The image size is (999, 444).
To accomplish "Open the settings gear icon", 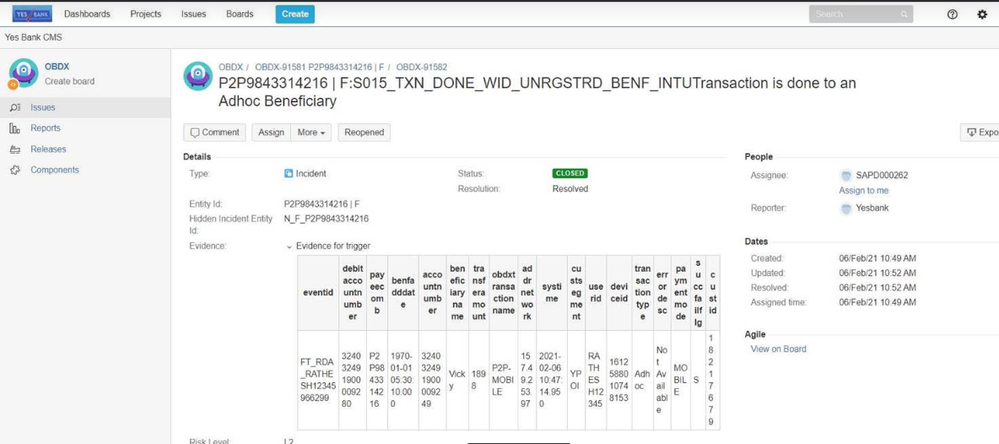I will pos(982,14).
